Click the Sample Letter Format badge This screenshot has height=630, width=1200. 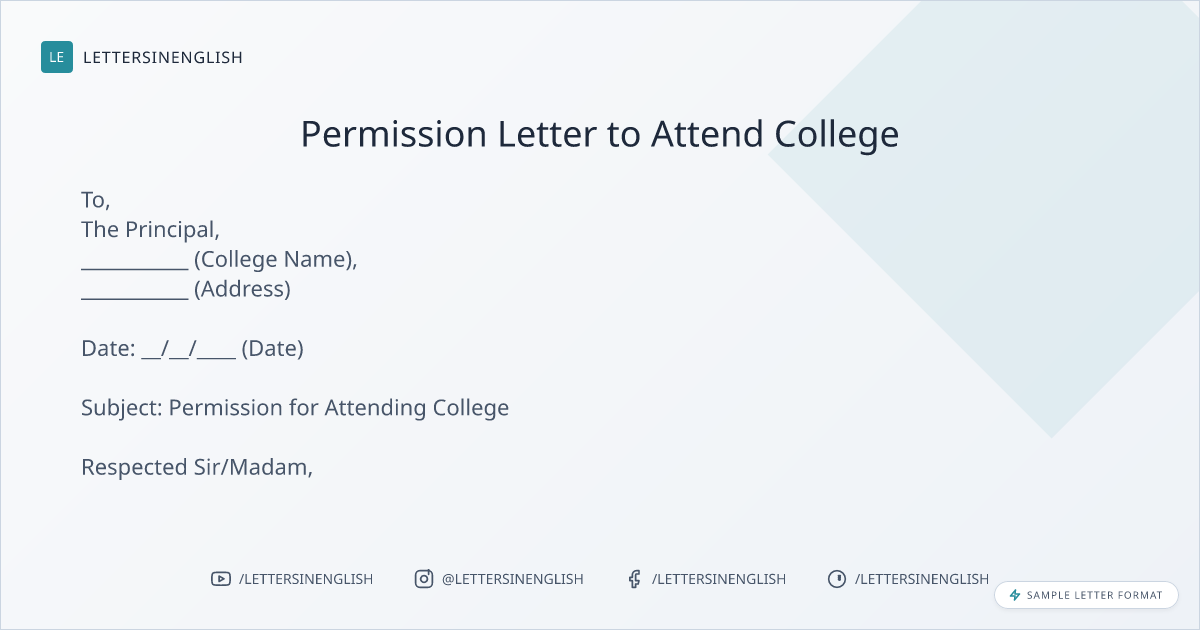pyautogui.click(x=1086, y=595)
